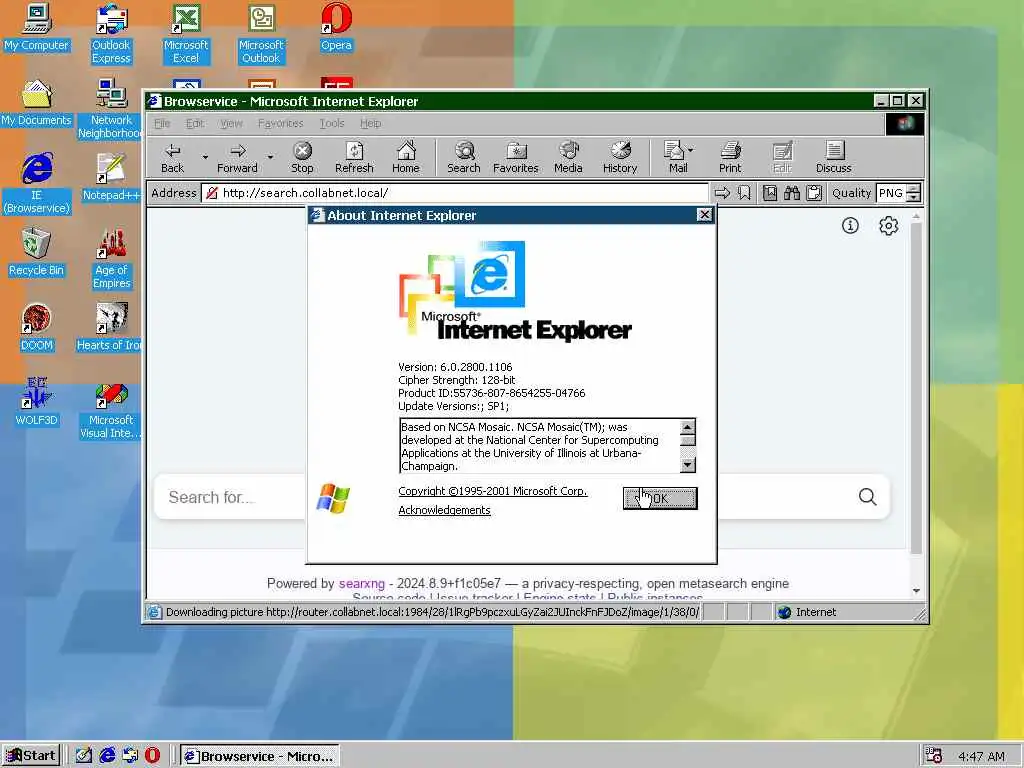Click the binoculars find icon
1024x768 pixels.
point(792,193)
